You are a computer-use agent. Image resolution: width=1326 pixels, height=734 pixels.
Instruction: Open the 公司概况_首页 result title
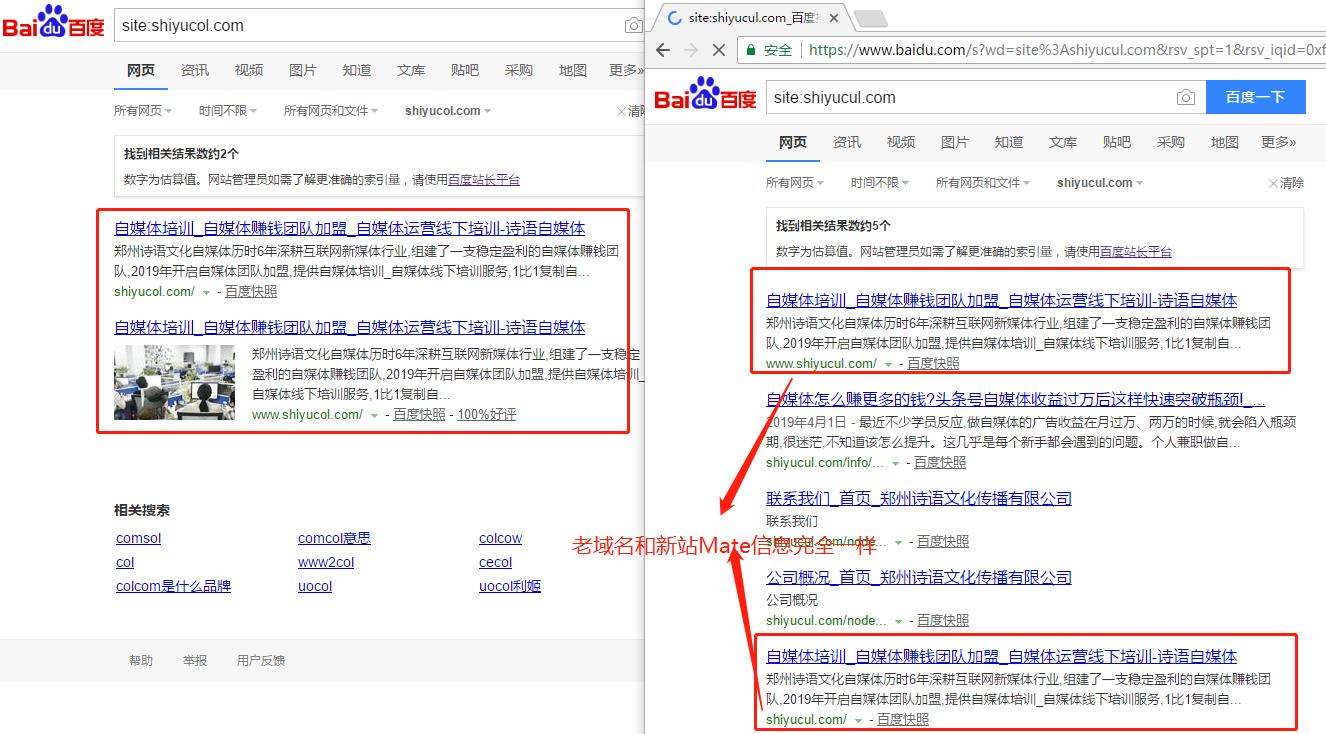coord(919,577)
